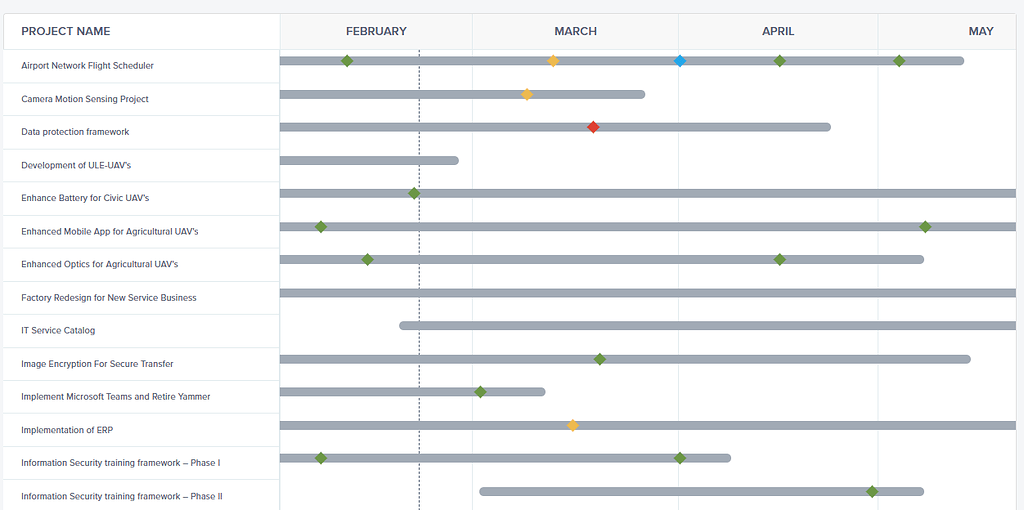Select the Development of ULE-UAV's project name
Image resolution: width=1024 pixels, height=510 pixels.
pos(76,165)
